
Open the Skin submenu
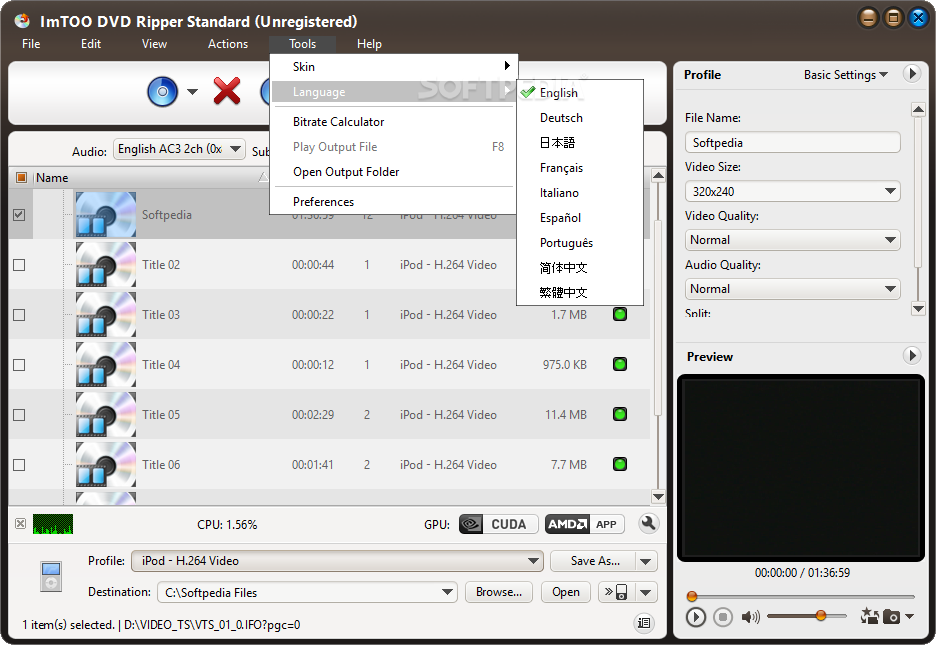coord(394,66)
